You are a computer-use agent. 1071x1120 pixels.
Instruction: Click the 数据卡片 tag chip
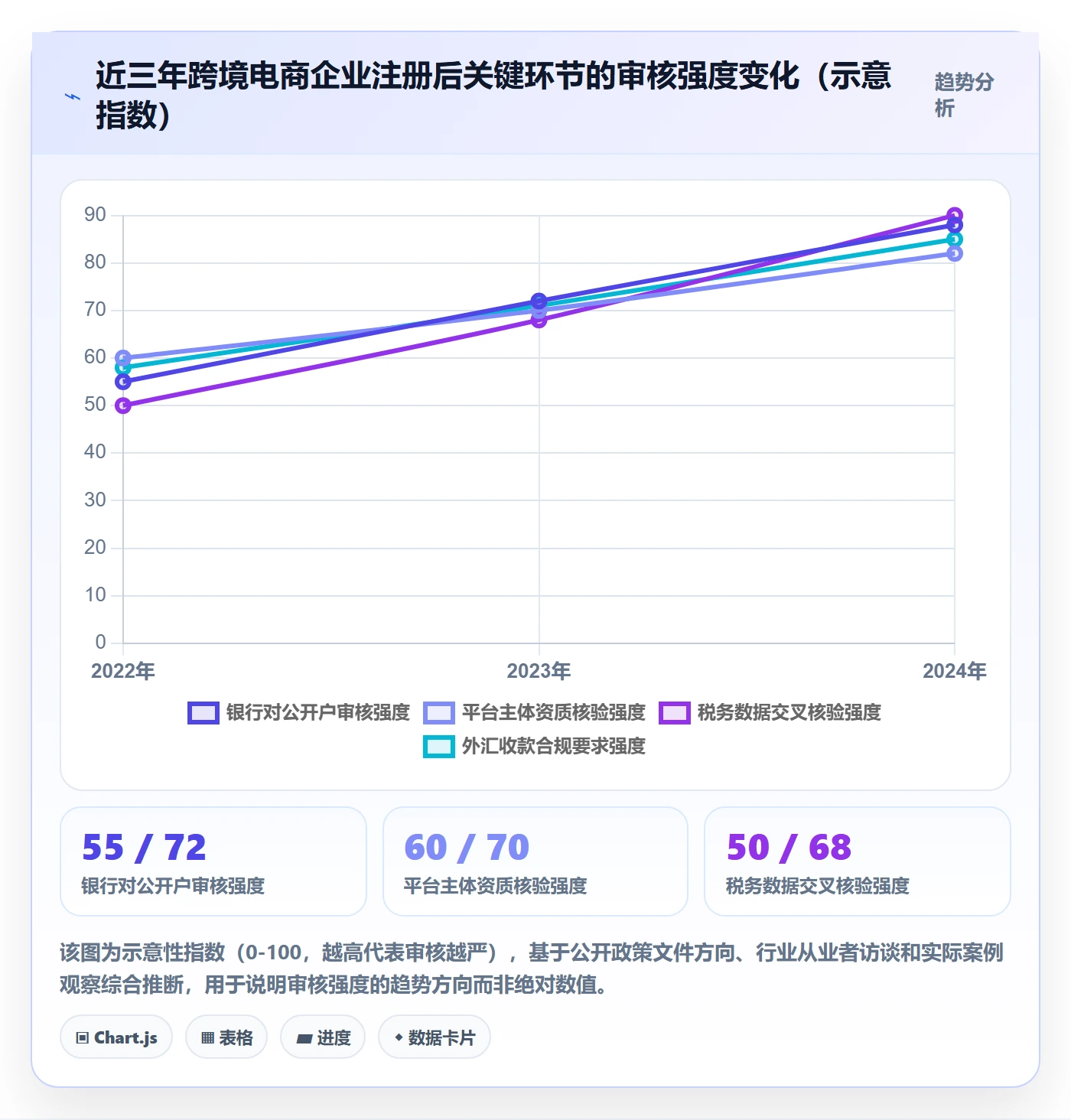click(x=435, y=1037)
